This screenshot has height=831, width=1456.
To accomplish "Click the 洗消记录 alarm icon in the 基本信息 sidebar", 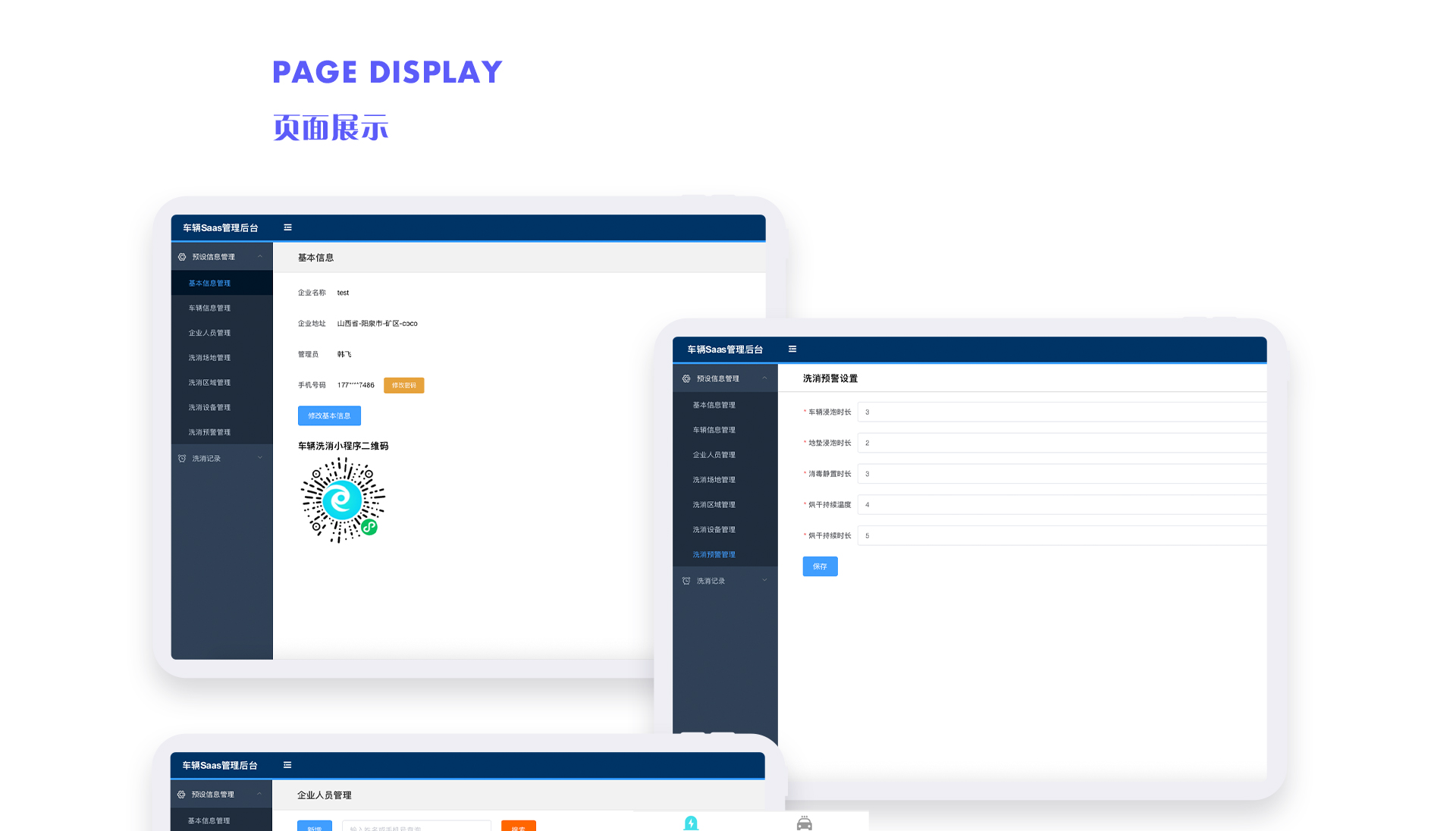I will tap(182, 458).
